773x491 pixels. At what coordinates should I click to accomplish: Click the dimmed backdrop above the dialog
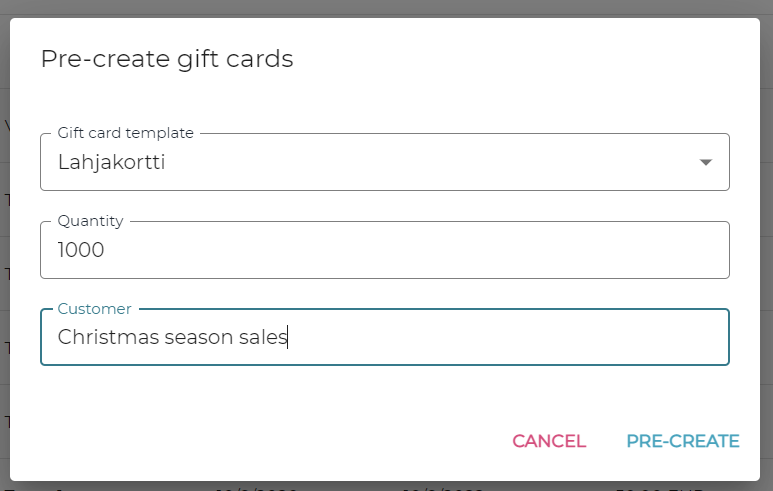point(386,8)
